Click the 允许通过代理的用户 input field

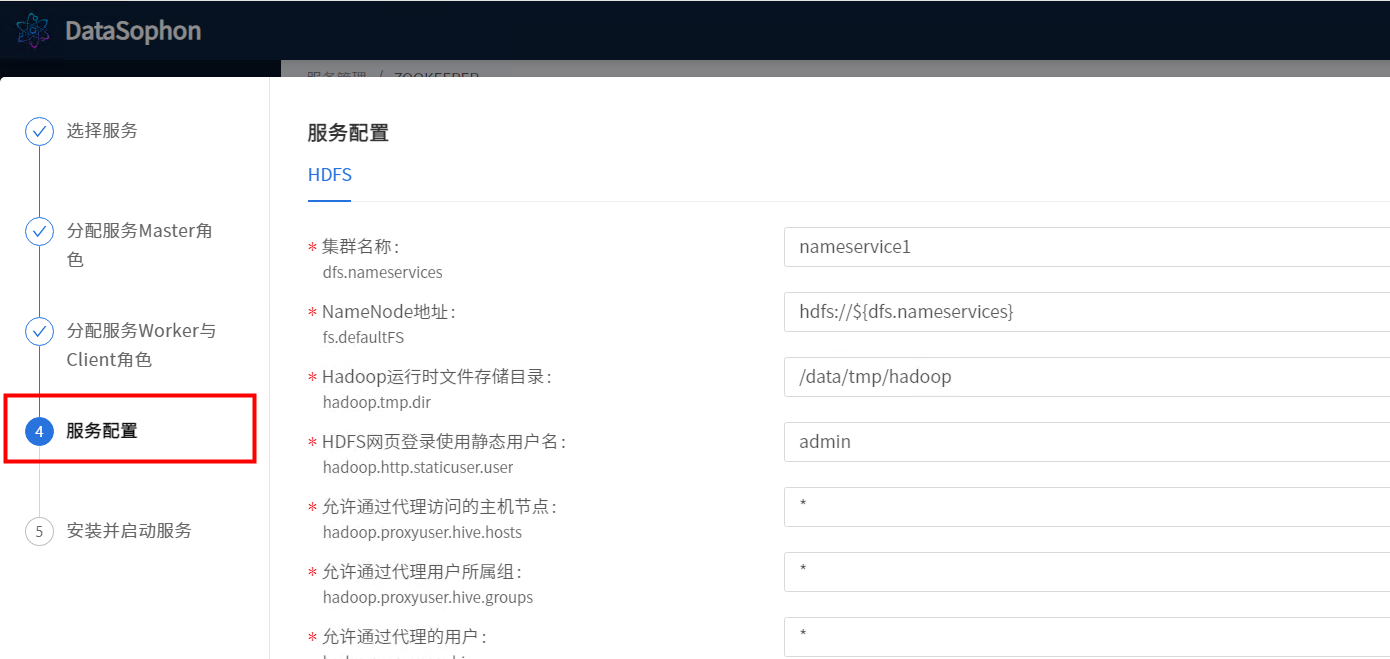1086,636
